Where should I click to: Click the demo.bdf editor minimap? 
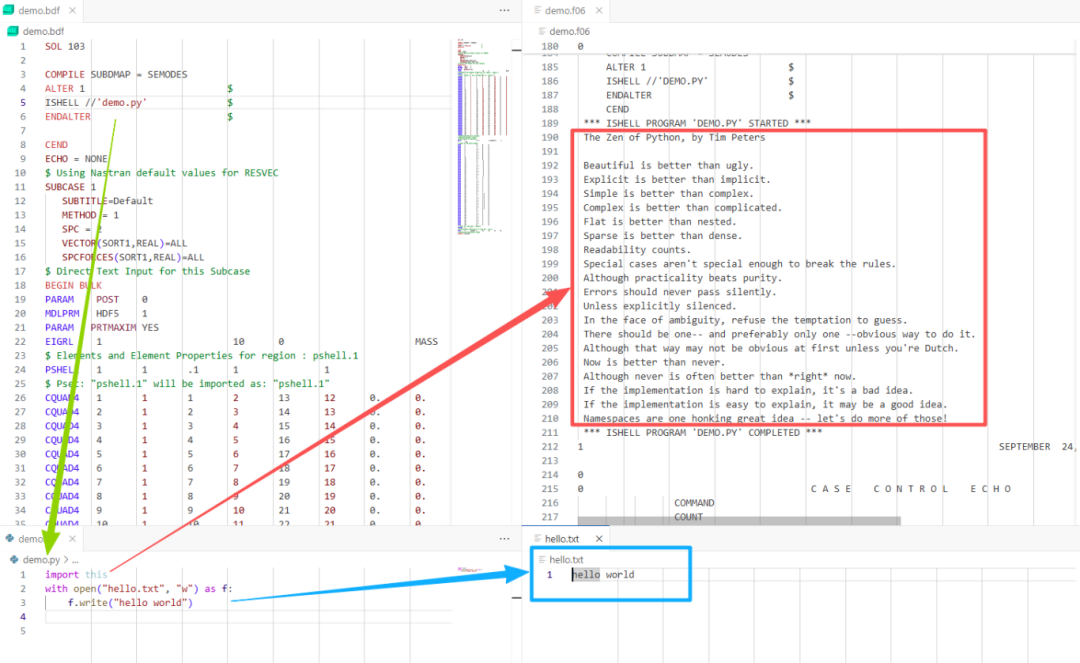(x=484, y=138)
